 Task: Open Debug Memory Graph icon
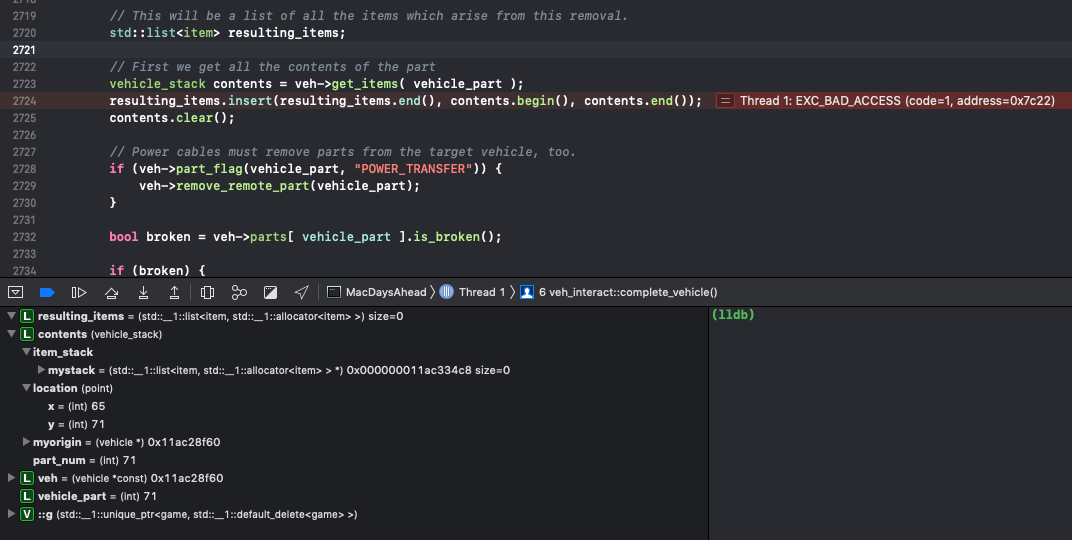click(x=239, y=293)
